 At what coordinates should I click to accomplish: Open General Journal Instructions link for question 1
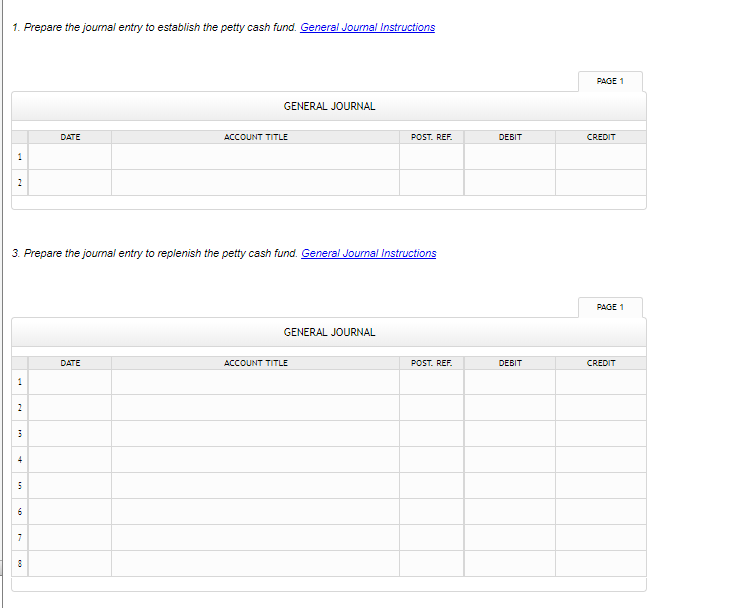367,27
